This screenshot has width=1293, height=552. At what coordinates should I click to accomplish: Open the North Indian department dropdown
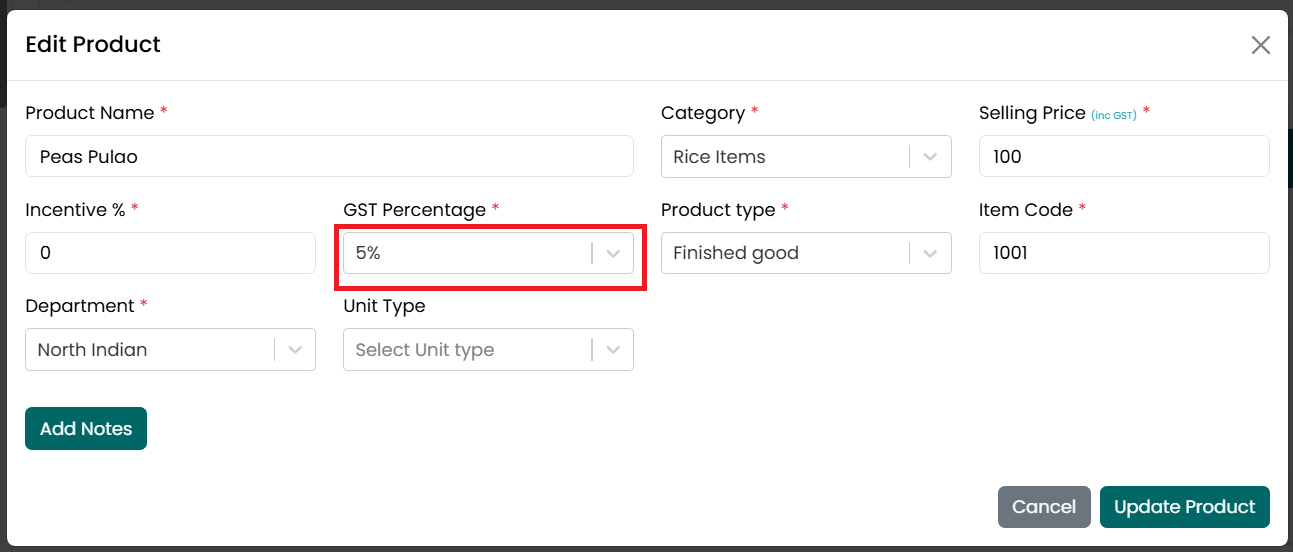coord(170,350)
